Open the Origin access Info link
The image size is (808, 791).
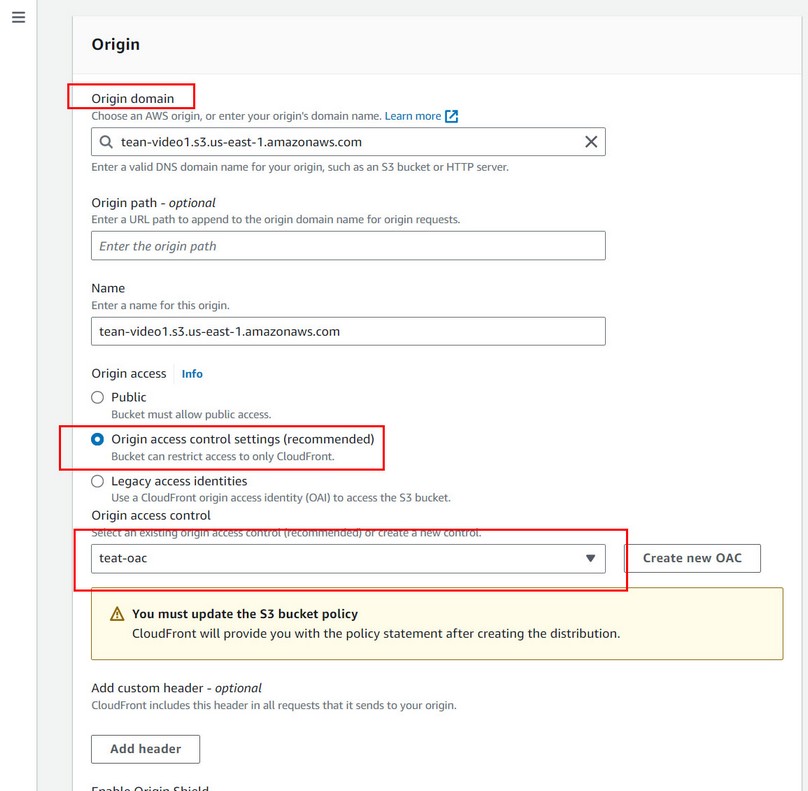pyautogui.click(x=192, y=374)
